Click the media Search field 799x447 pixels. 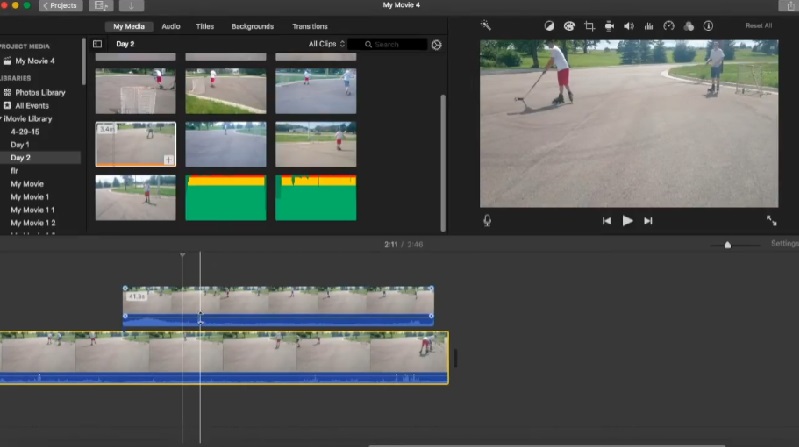(387, 44)
